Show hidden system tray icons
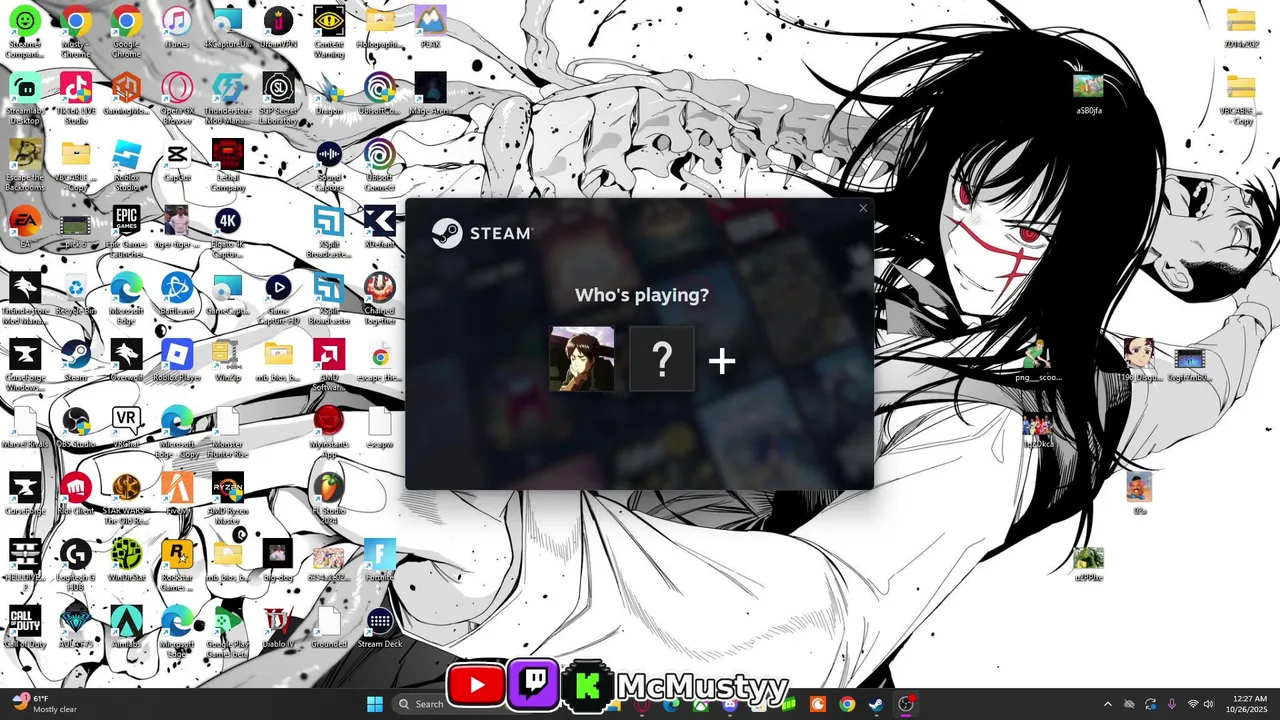 pyautogui.click(x=1107, y=704)
